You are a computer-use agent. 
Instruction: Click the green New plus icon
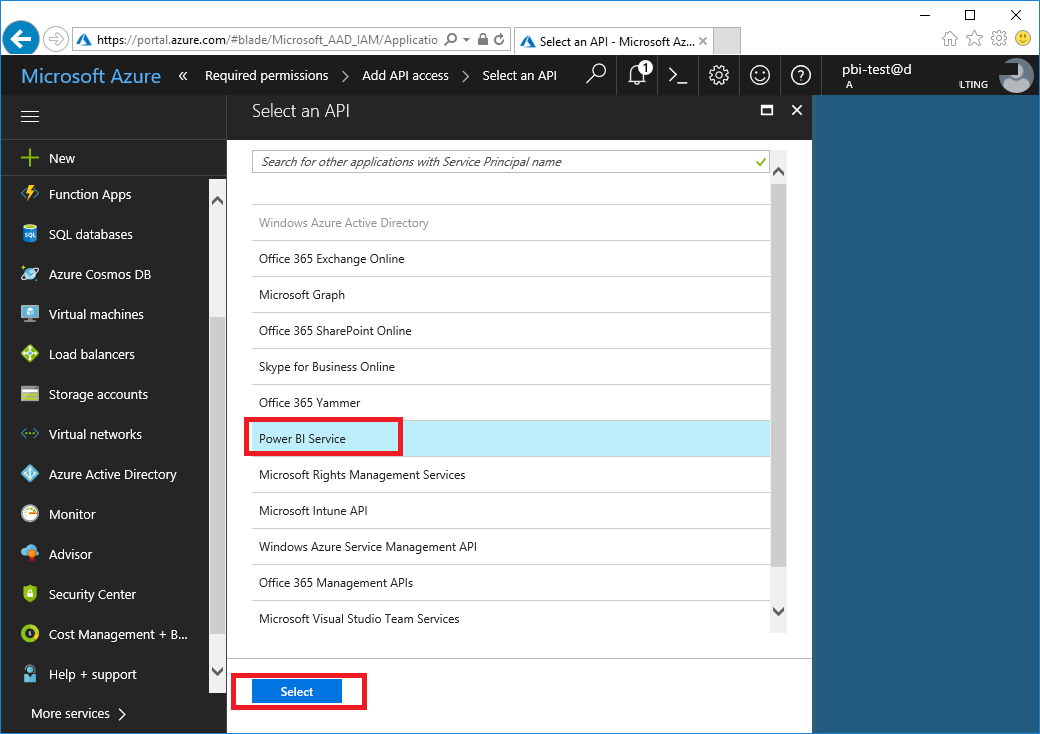[x=30, y=158]
